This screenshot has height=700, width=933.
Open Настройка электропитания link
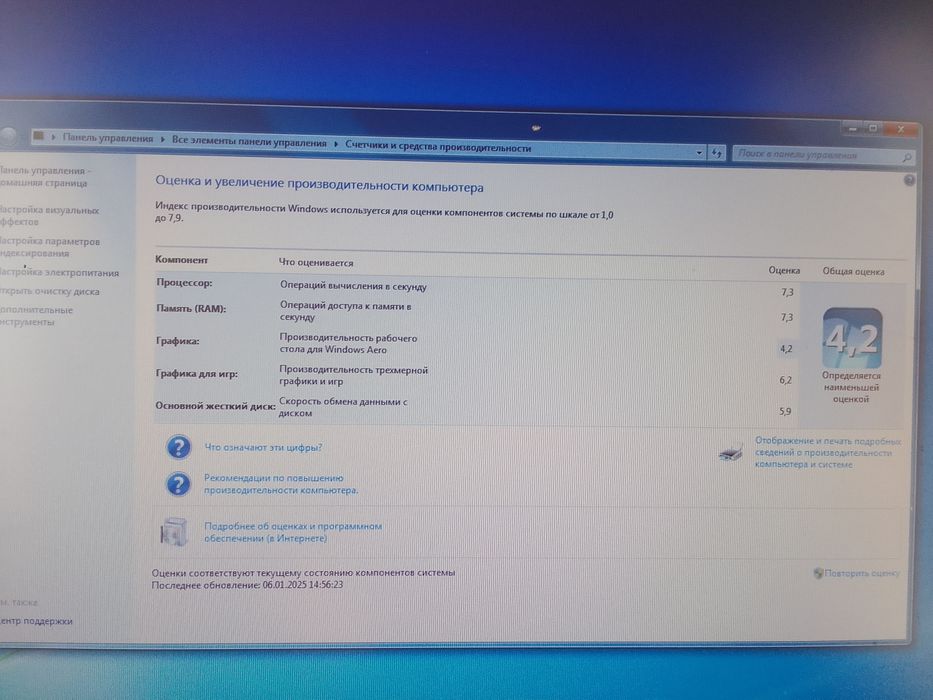[x=59, y=273]
